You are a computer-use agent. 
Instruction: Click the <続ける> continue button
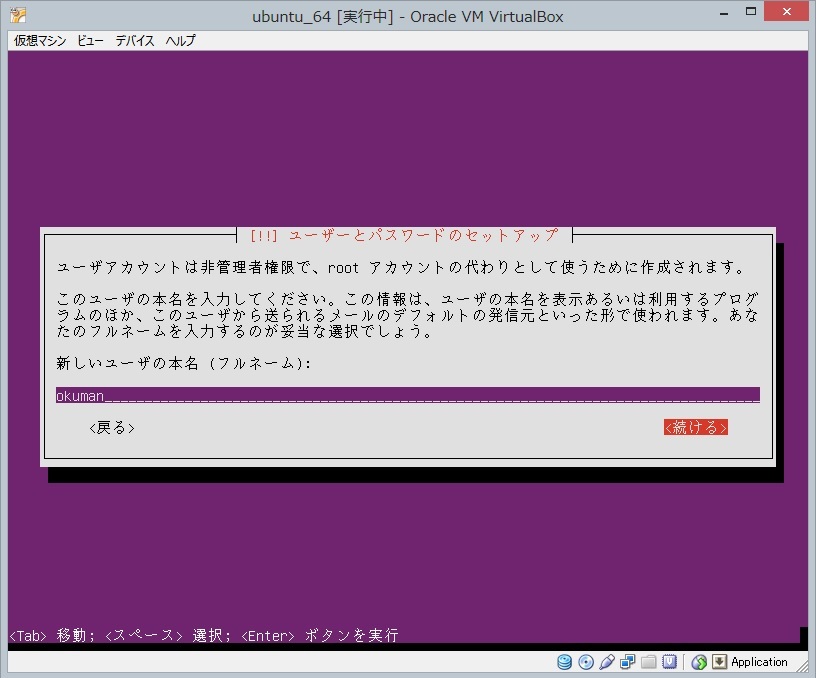click(x=696, y=427)
